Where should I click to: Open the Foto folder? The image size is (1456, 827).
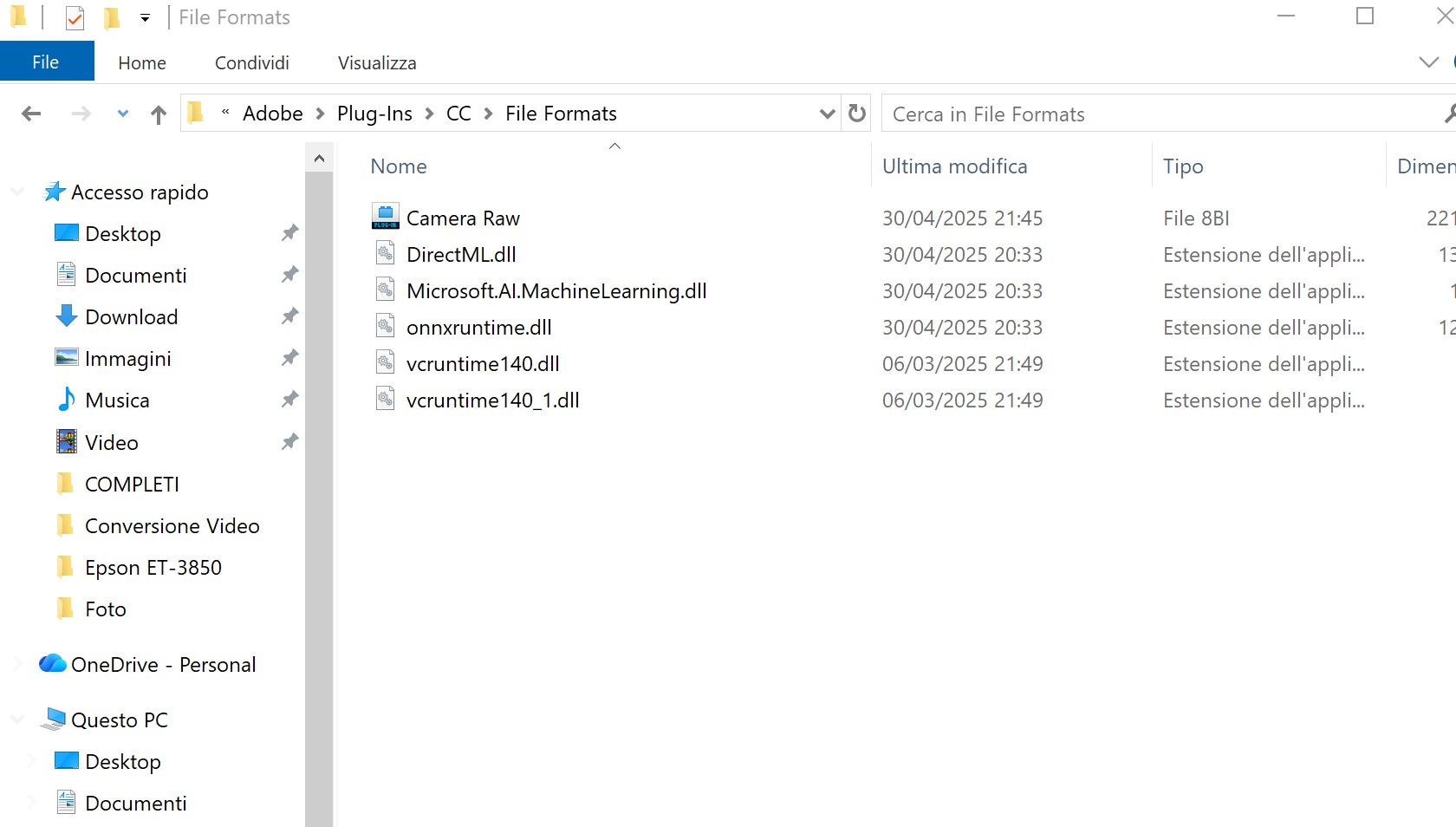[105, 609]
